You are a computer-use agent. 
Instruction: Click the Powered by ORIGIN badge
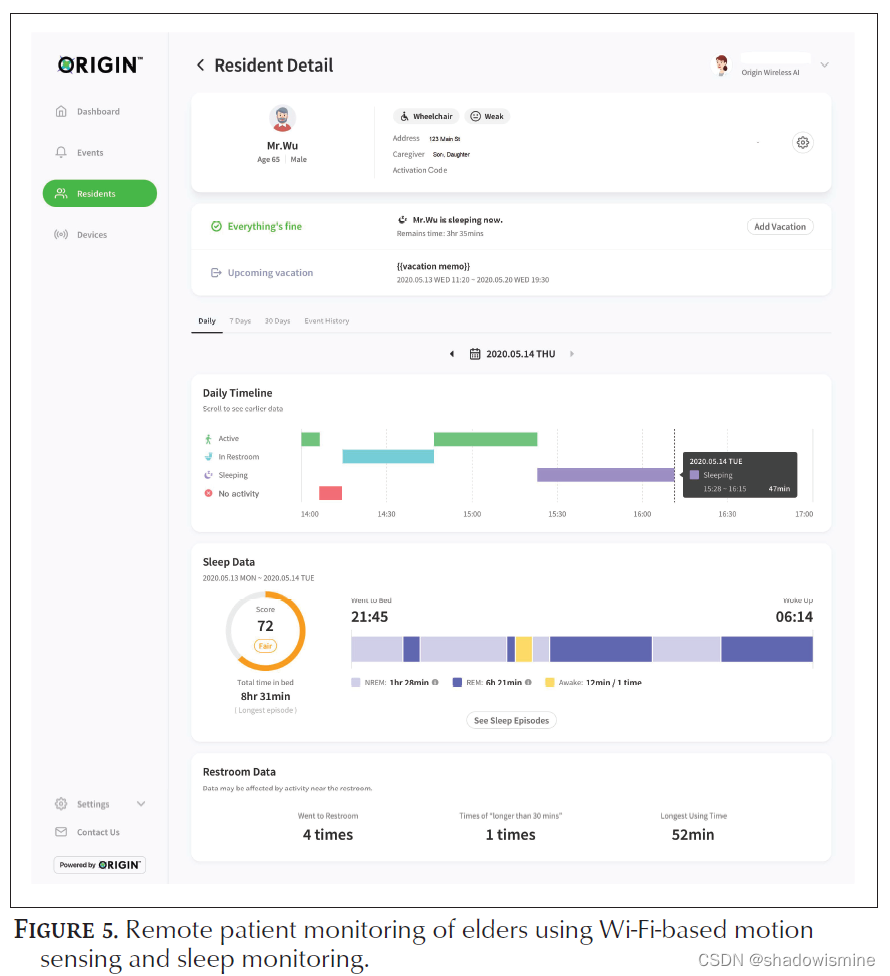(100, 865)
